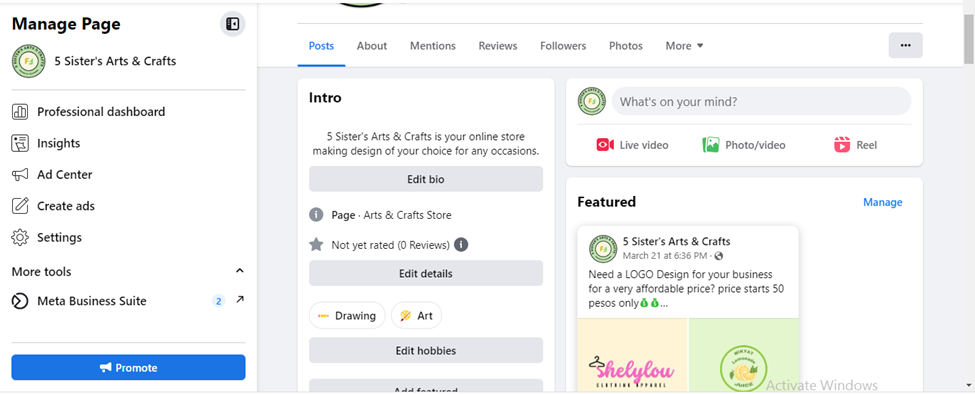Image resolution: width=975 pixels, height=394 pixels.
Task: Click the Reel icon
Action: (x=842, y=145)
